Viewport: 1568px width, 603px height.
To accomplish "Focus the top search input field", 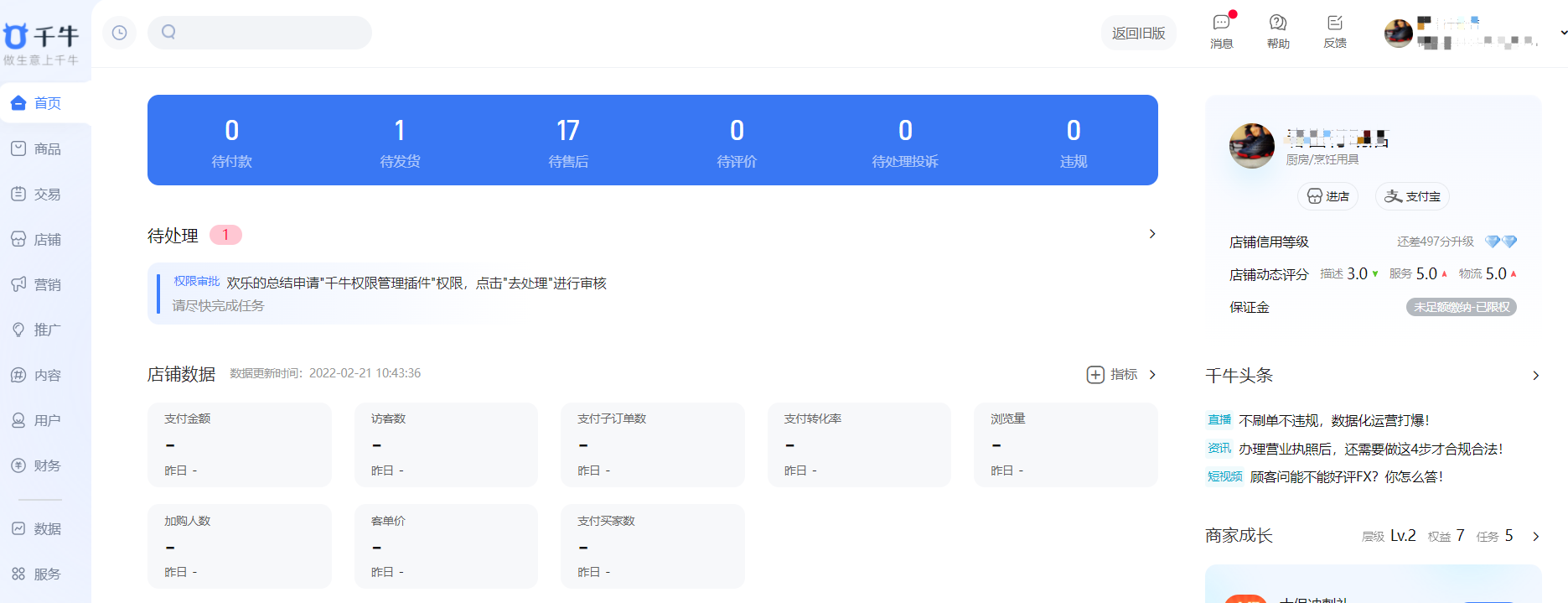I will click(x=260, y=33).
